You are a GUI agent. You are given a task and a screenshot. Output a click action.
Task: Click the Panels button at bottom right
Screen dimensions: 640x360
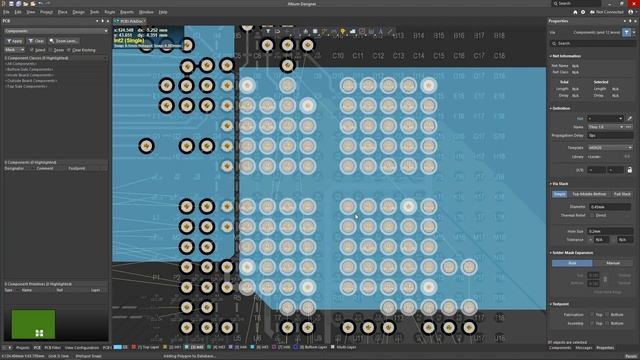pyautogui.click(x=631, y=356)
